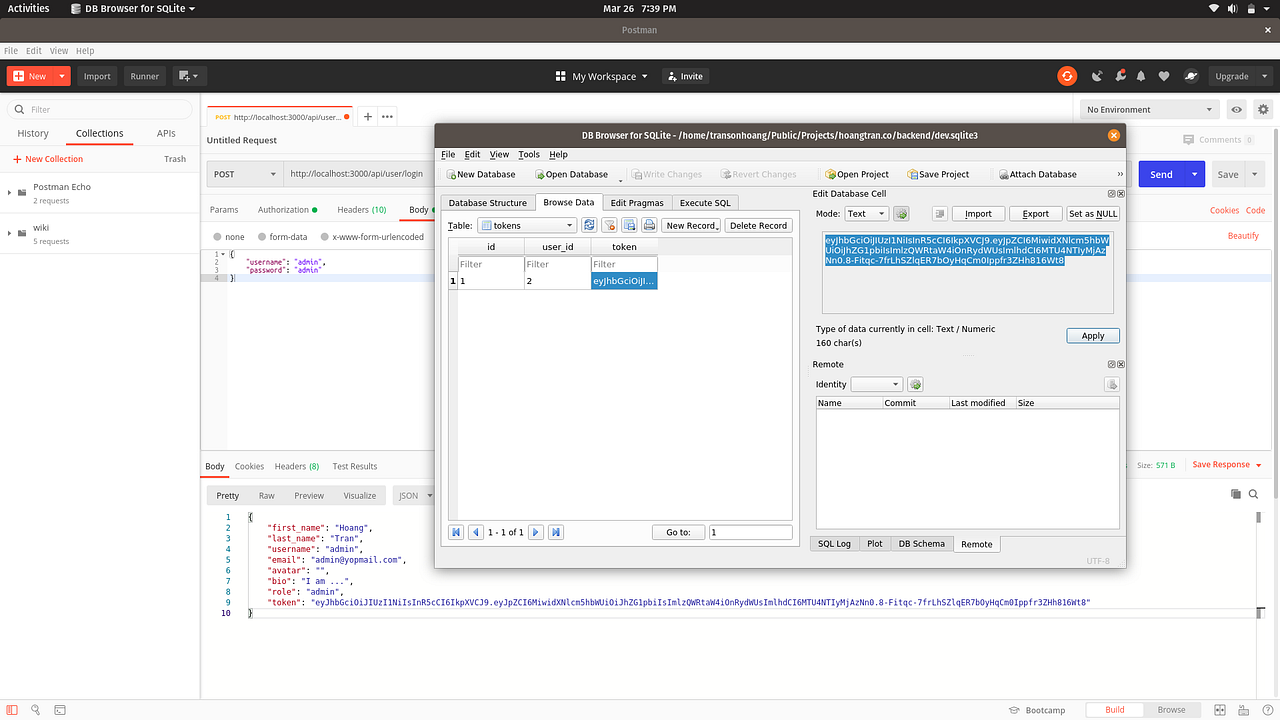Image resolution: width=1280 pixels, height=720 pixels.
Task: Delete the selected record
Action: tap(758, 225)
